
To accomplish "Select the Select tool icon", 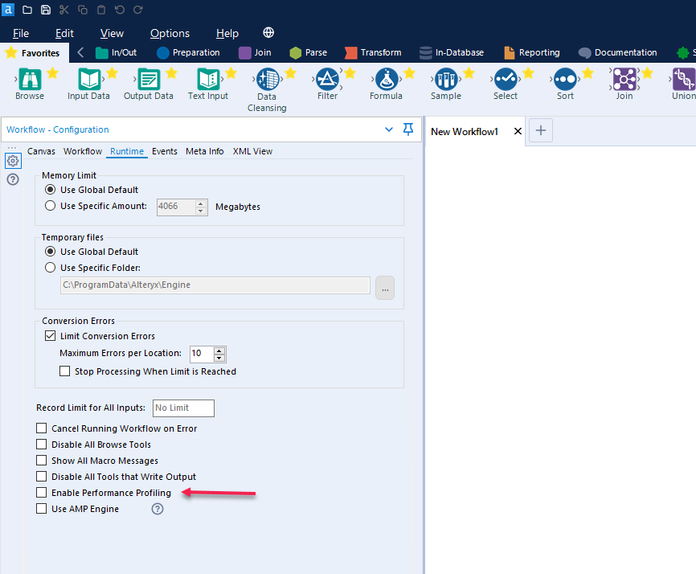I will click(x=505, y=80).
